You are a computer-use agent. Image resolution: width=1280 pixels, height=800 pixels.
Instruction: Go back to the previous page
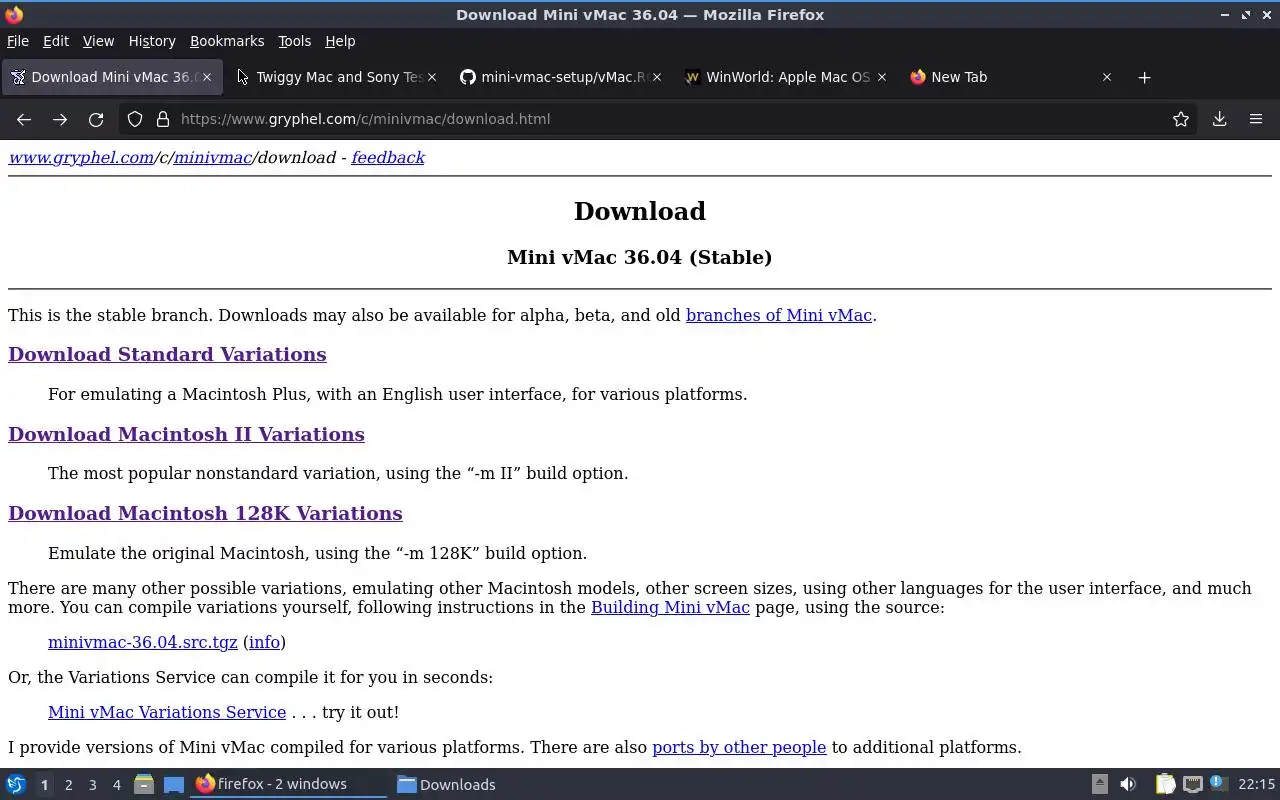coord(24,119)
